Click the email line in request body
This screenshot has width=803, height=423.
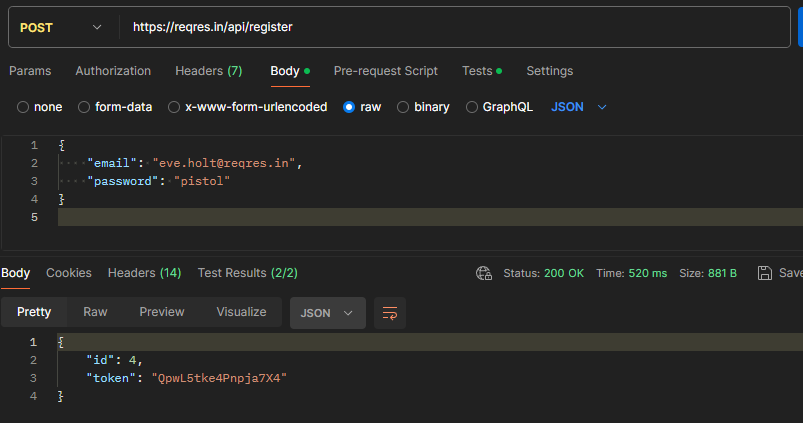pyautogui.click(x=195, y=163)
